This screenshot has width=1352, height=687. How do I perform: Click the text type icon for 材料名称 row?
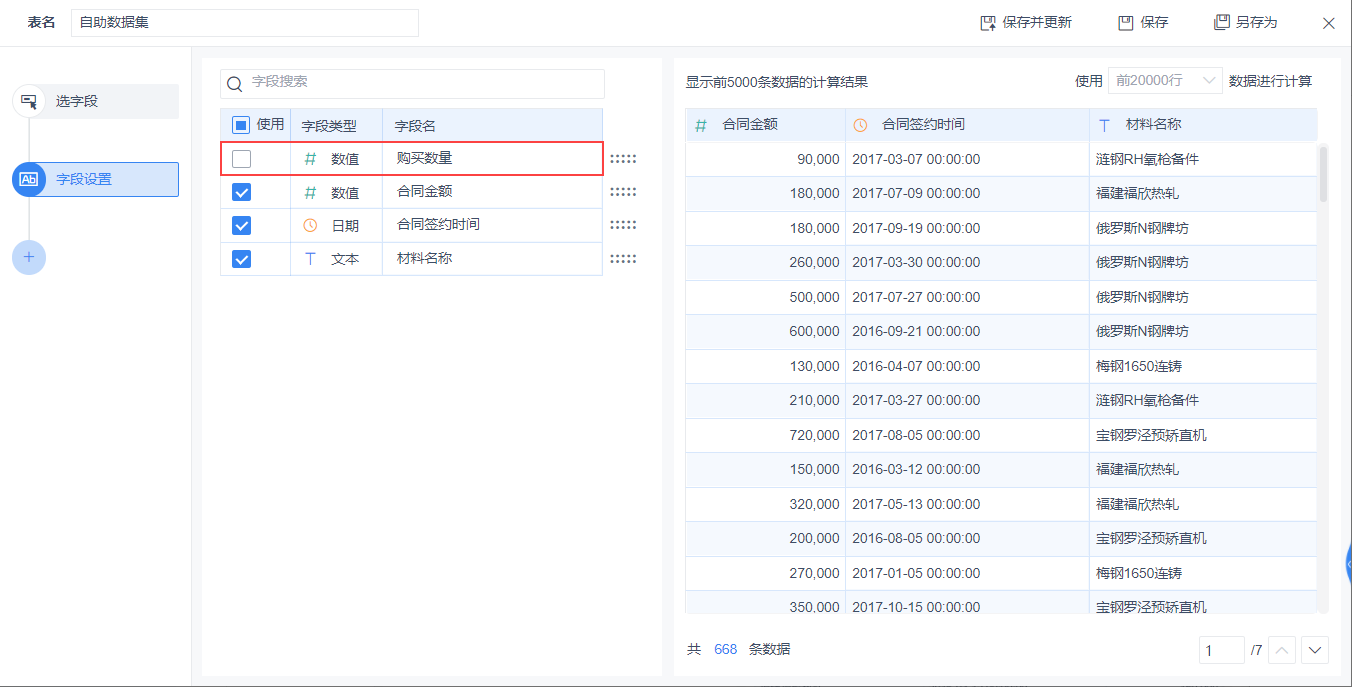310,258
